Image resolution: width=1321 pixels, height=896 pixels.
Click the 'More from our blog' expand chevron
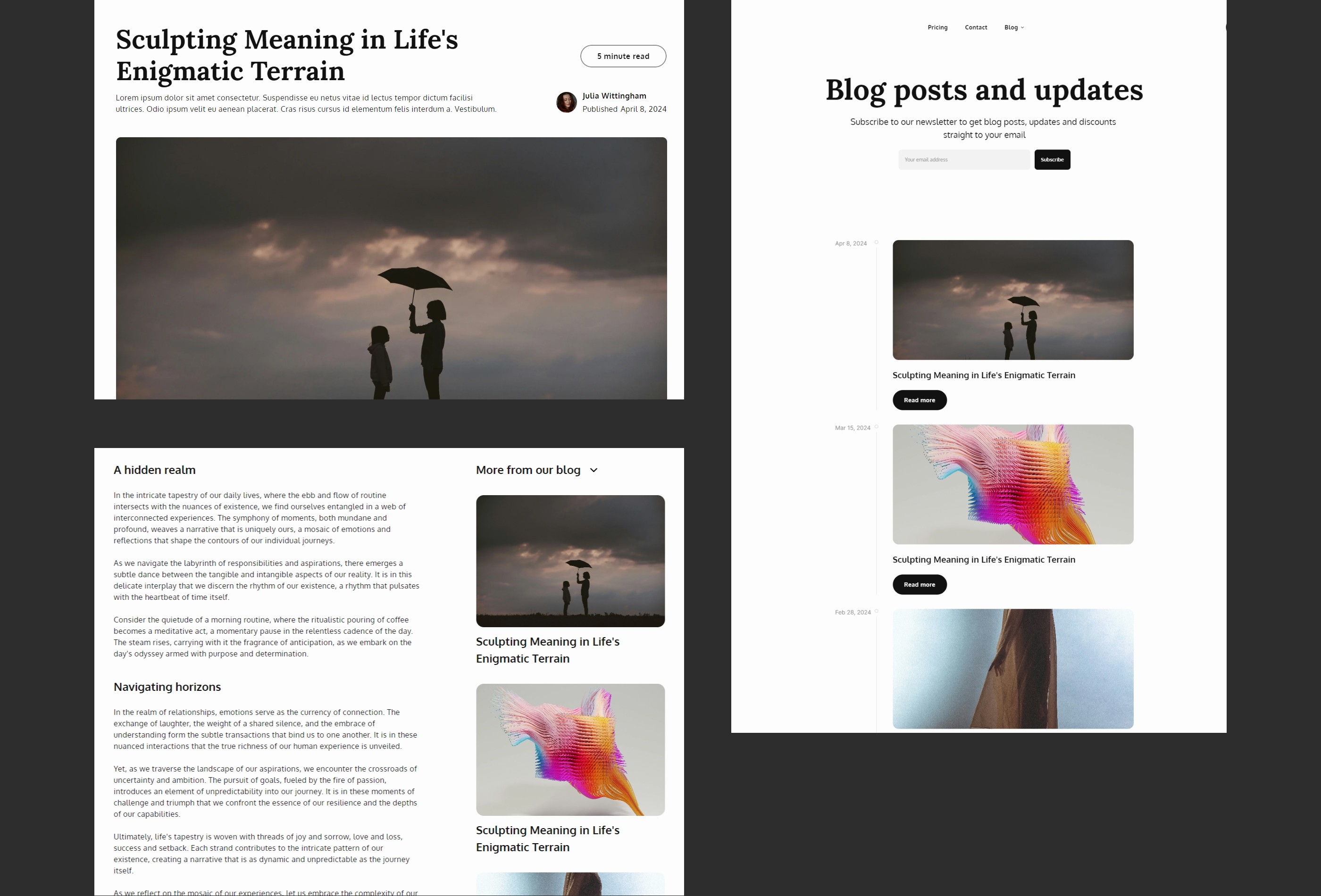pyautogui.click(x=594, y=470)
